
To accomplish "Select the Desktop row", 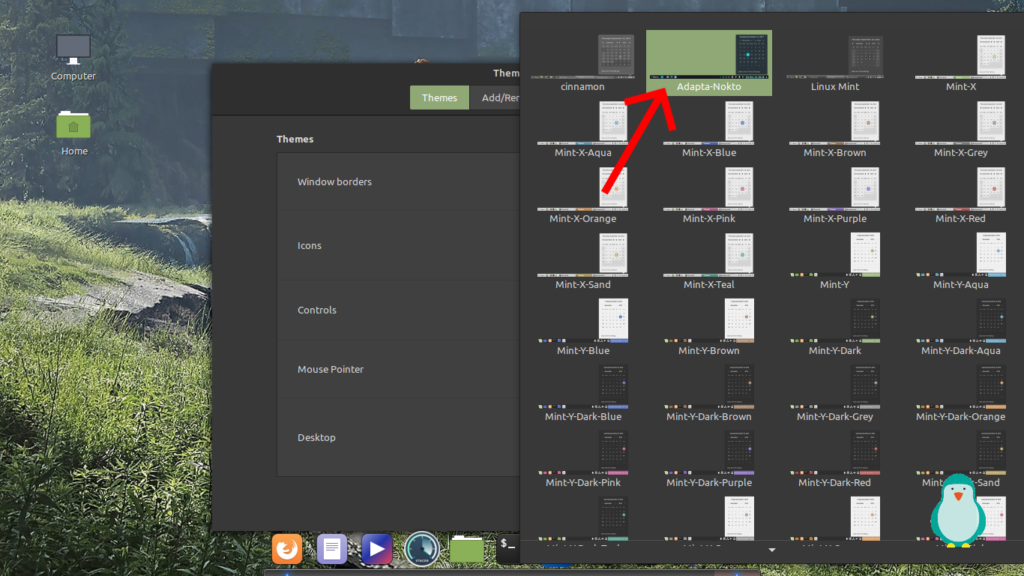I will (398, 438).
